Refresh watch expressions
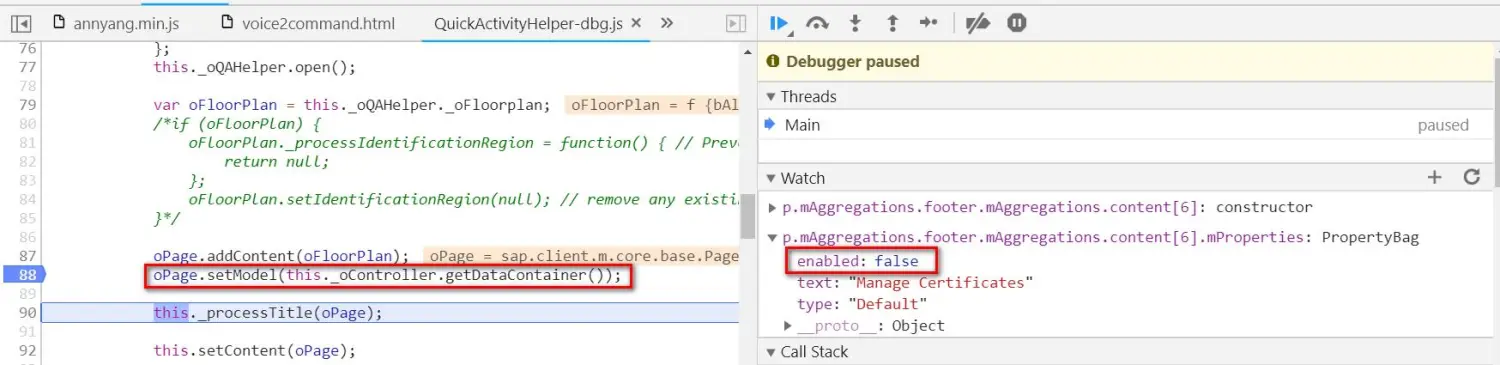The image size is (1500, 365). pos(1471,177)
